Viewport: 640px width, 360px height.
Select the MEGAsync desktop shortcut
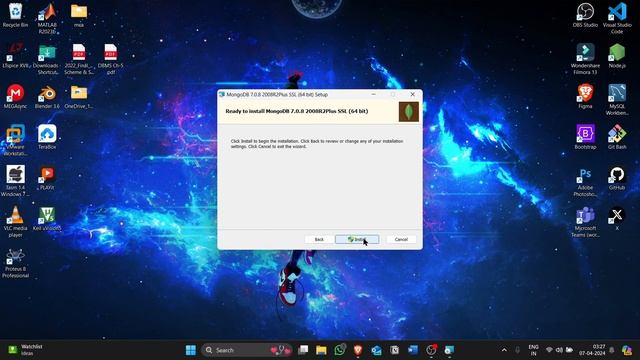pyautogui.click(x=16, y=96)
